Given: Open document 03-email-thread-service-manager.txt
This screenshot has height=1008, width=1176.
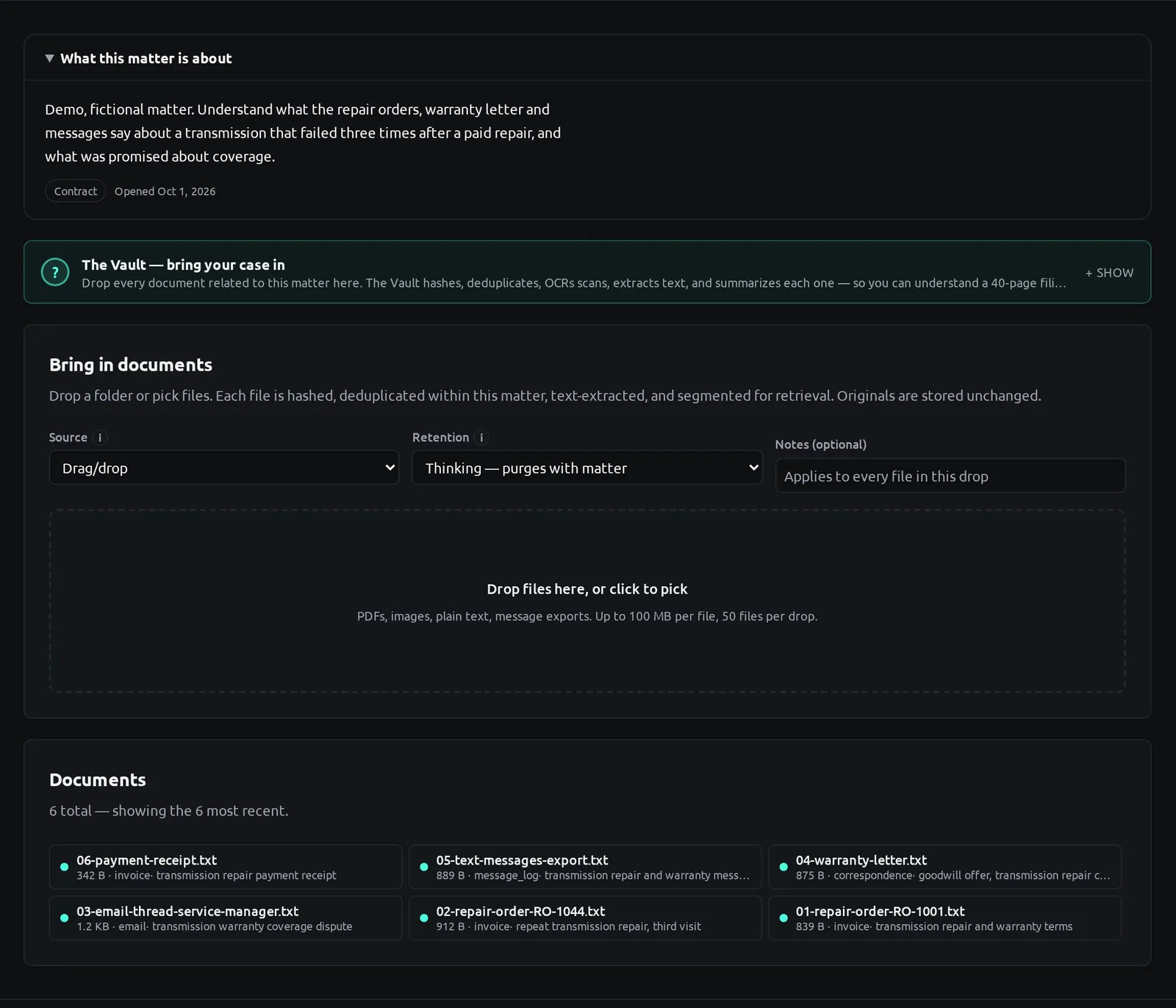Looking at the screenshot, I should click(x=226, y=918).
